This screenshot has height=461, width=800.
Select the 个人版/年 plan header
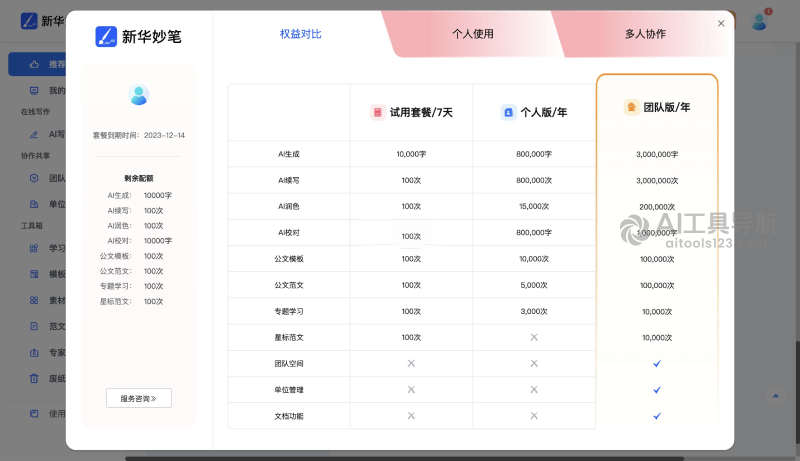534,112
